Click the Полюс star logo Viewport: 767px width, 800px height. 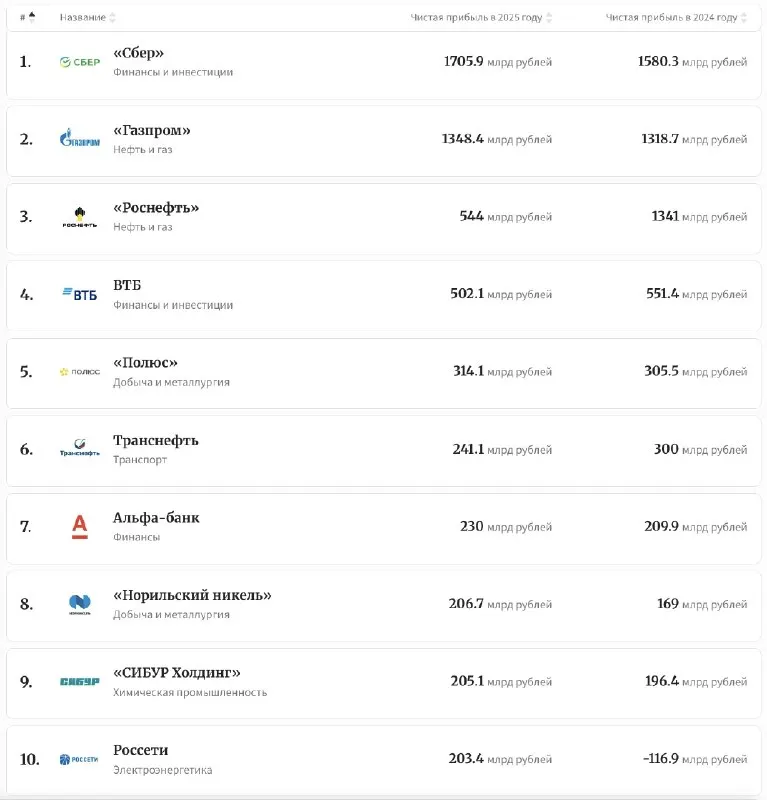pos(80,371)
